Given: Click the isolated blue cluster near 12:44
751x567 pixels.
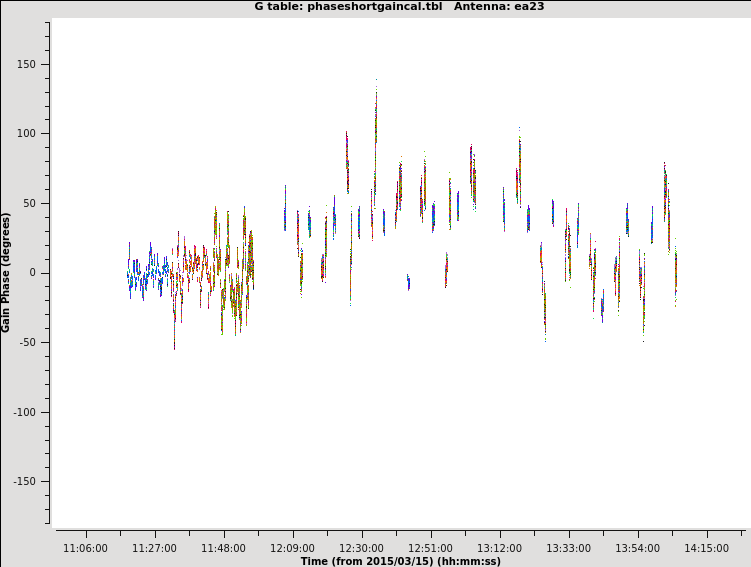Looking at the screenshot, I should tap(408, 282).
